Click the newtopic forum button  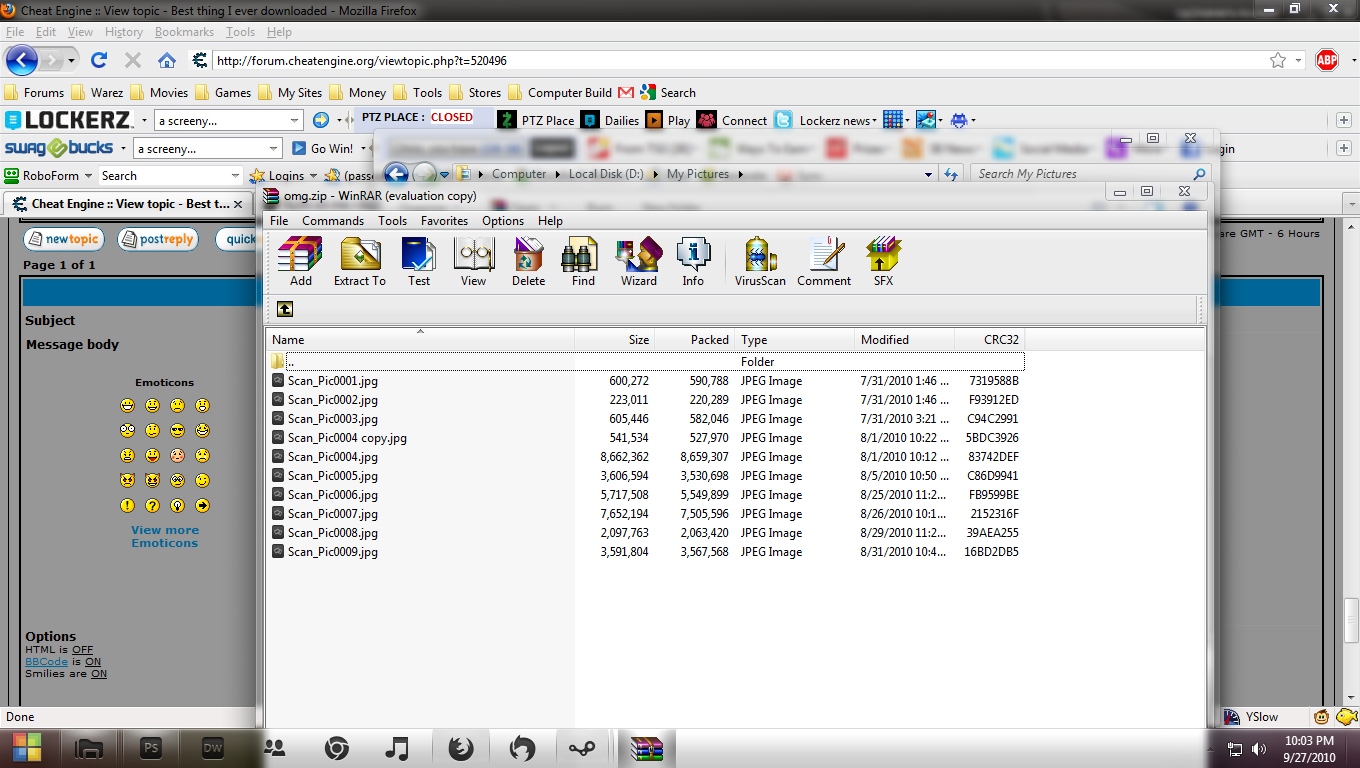(x=64, y=239)
